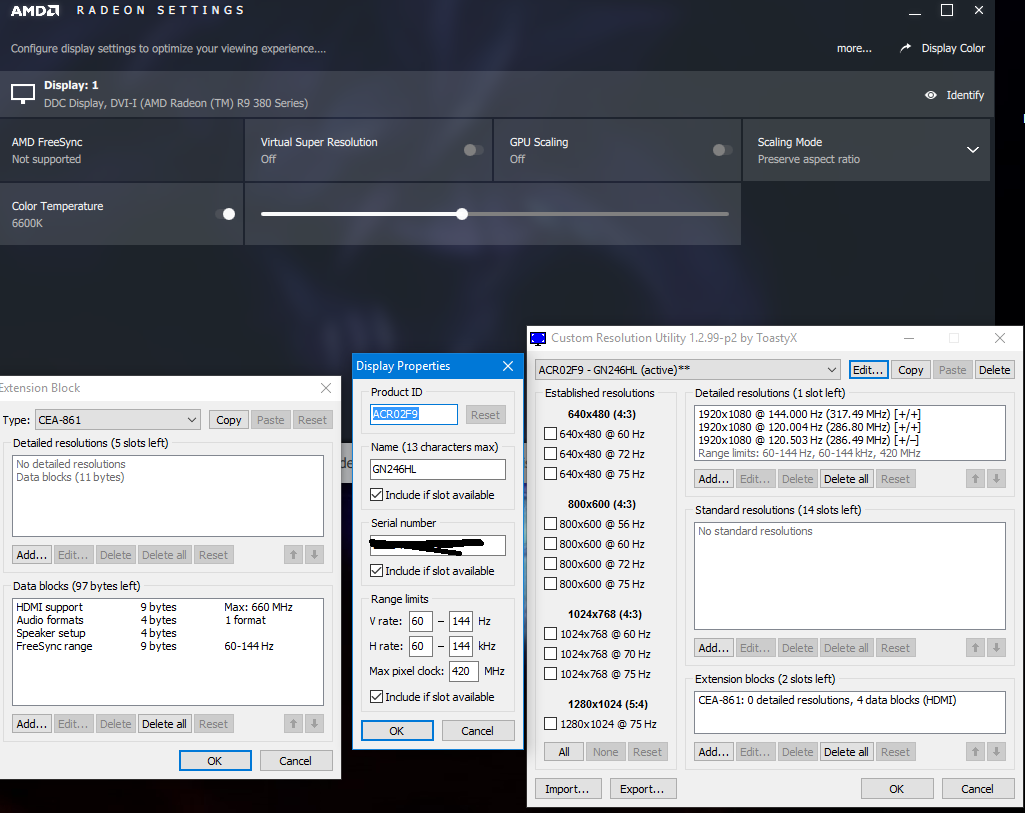This screenshot has width=1025, height=813.
Task: Click down arrow under Extension blocks list
Action: coord(996,752)
